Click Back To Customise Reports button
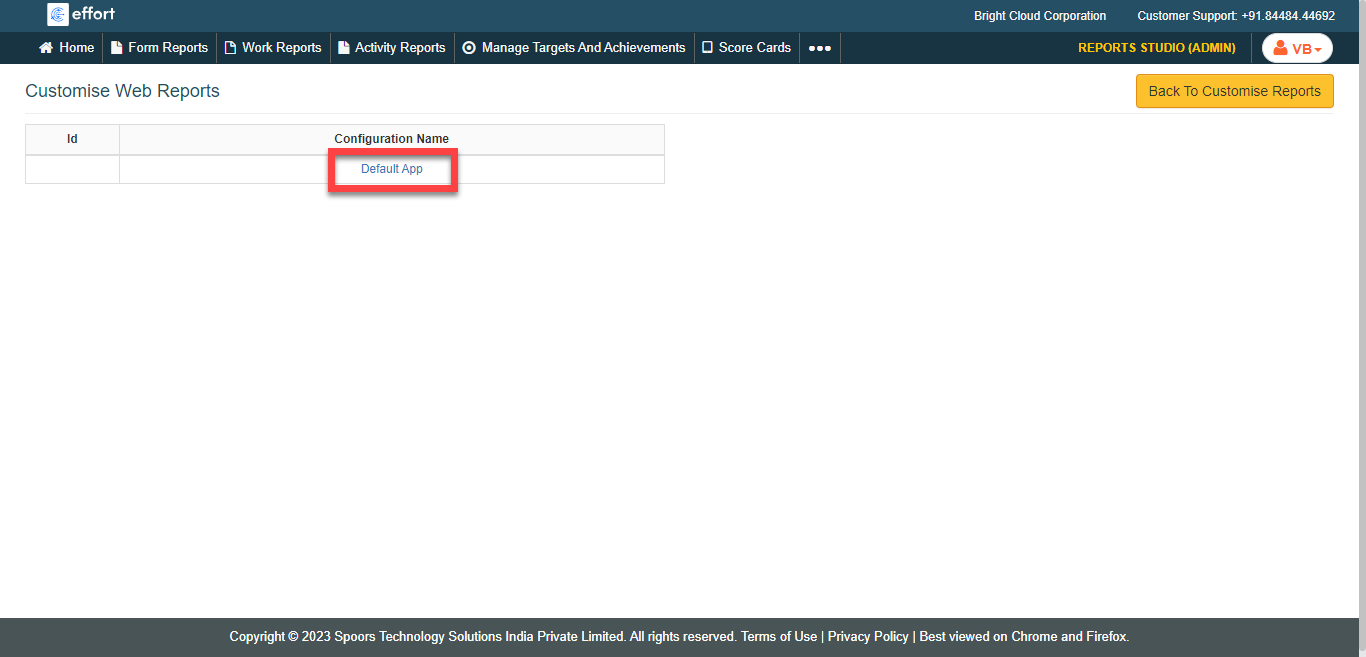 pyautogui.click(x=1234, y=91)
